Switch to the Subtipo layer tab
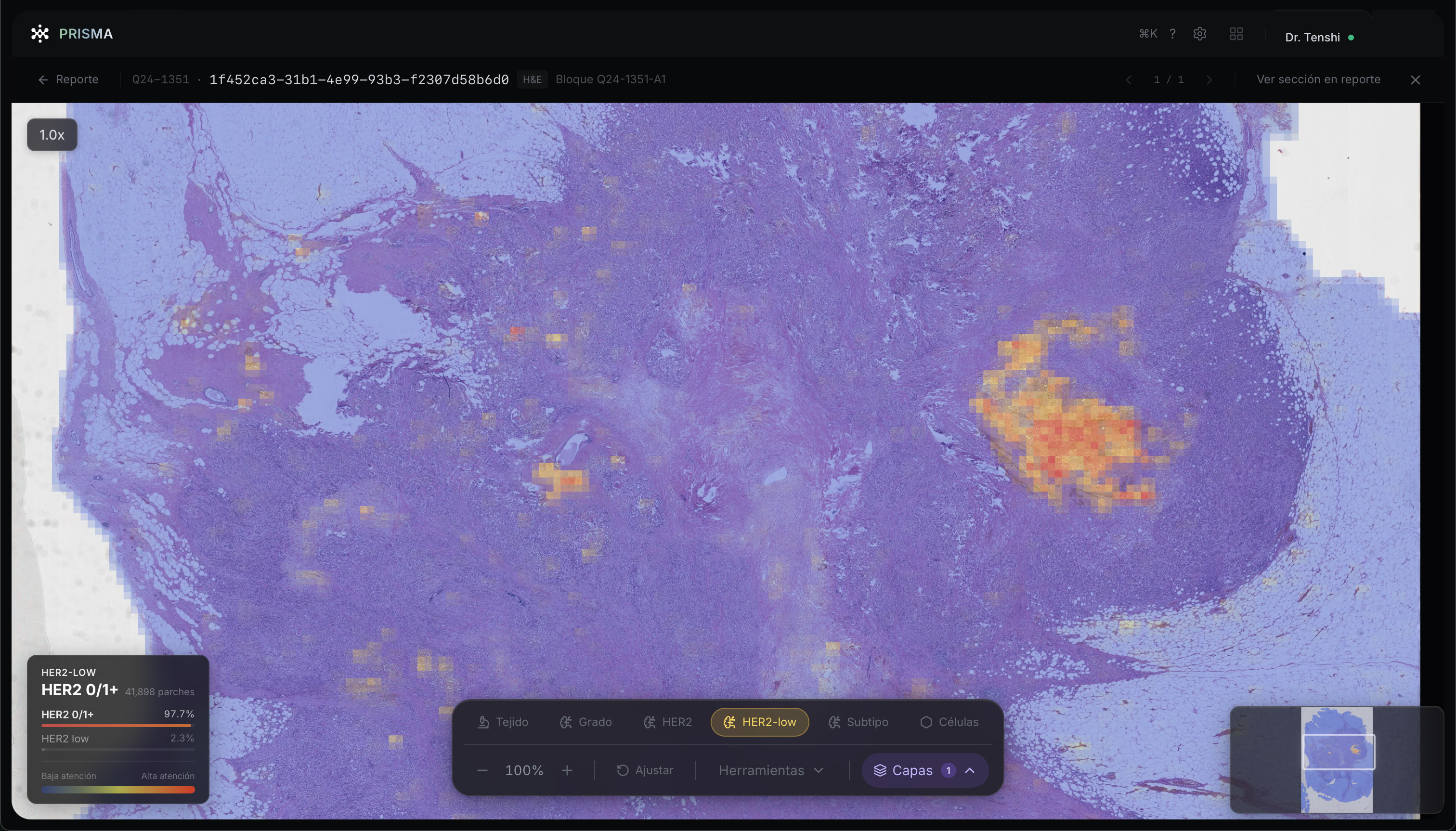Screen dimensions: 1456x831 pyautogui.click(x=858, y=722)
